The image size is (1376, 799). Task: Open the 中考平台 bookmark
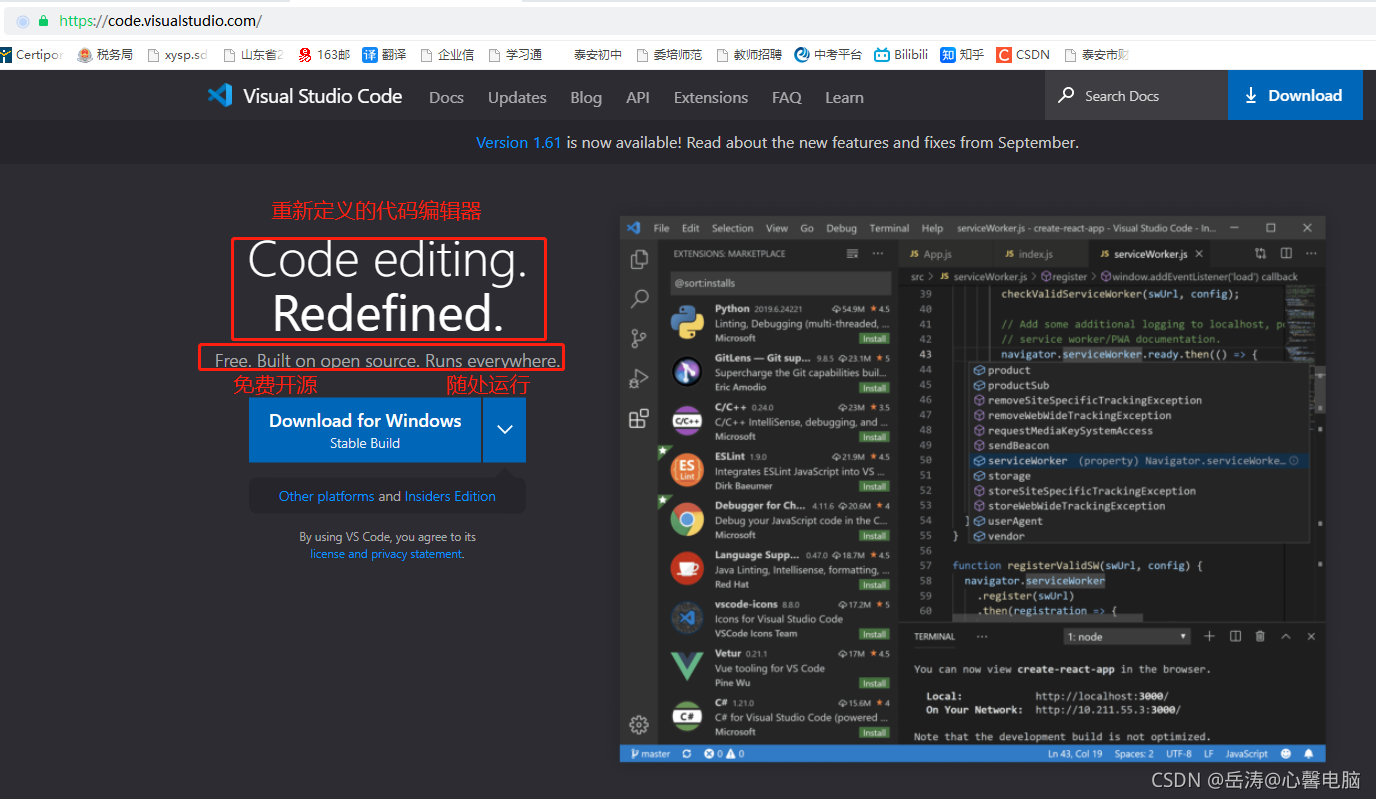pyautogui.click(x=828, y=55)
